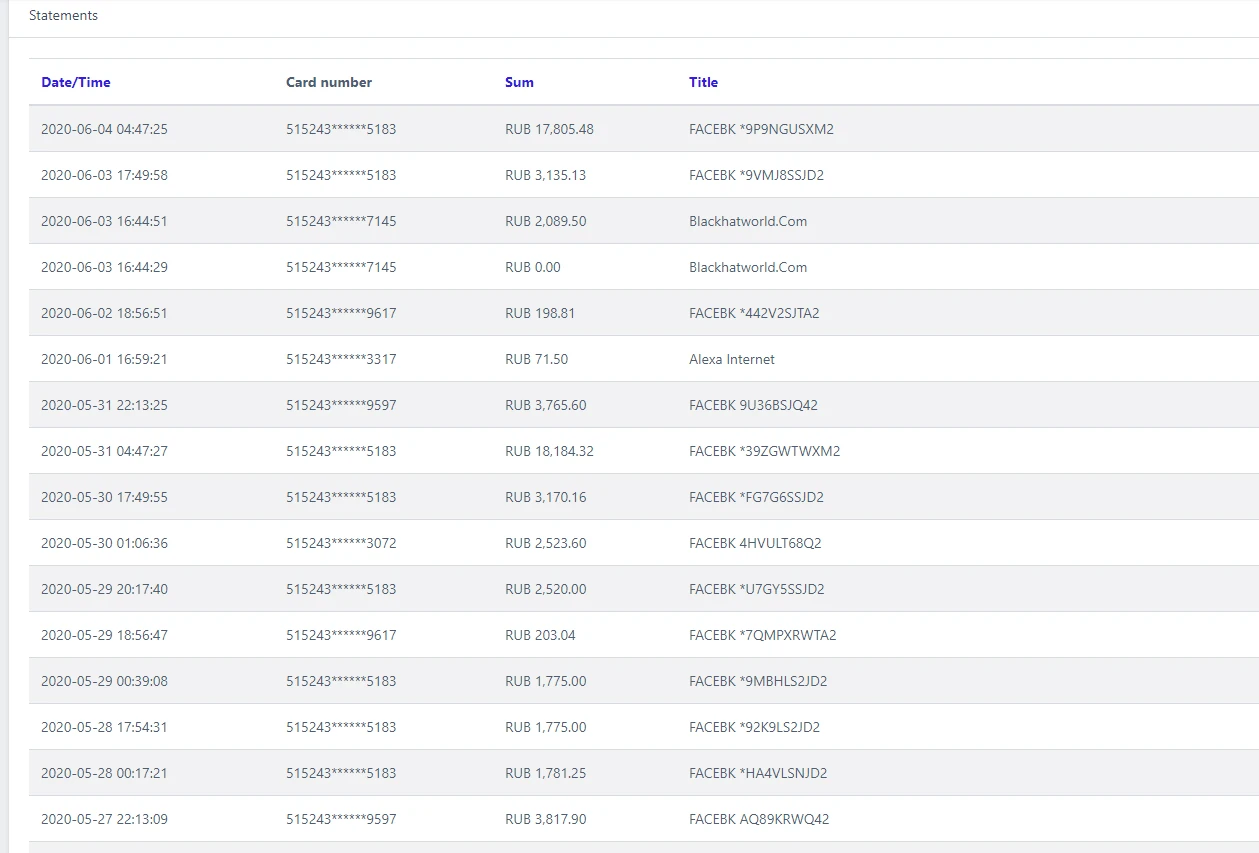Screen dimensions: 1259x853
Task: Click the amount RUB 3,135.13
Action: click(545, 175)
